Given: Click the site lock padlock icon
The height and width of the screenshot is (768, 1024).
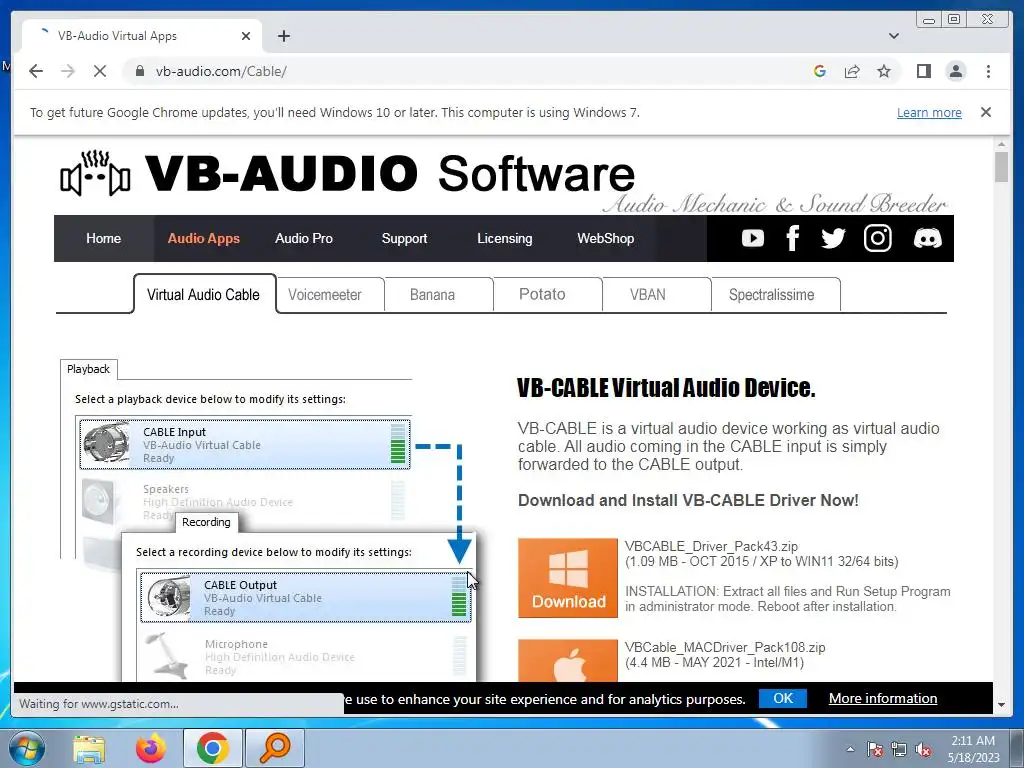Looking at the screenshot, I should click(139, 71).
